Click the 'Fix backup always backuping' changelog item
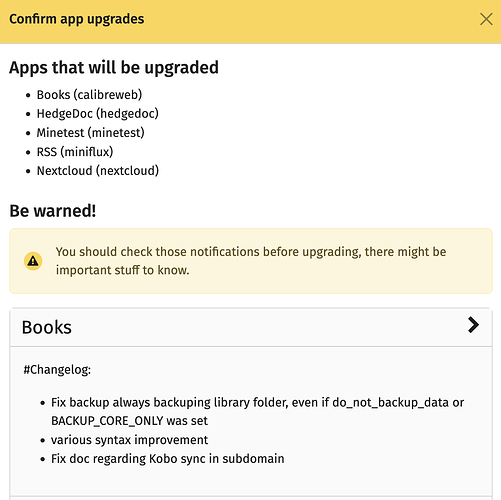 pyautogui.click(x=257, y=412)
